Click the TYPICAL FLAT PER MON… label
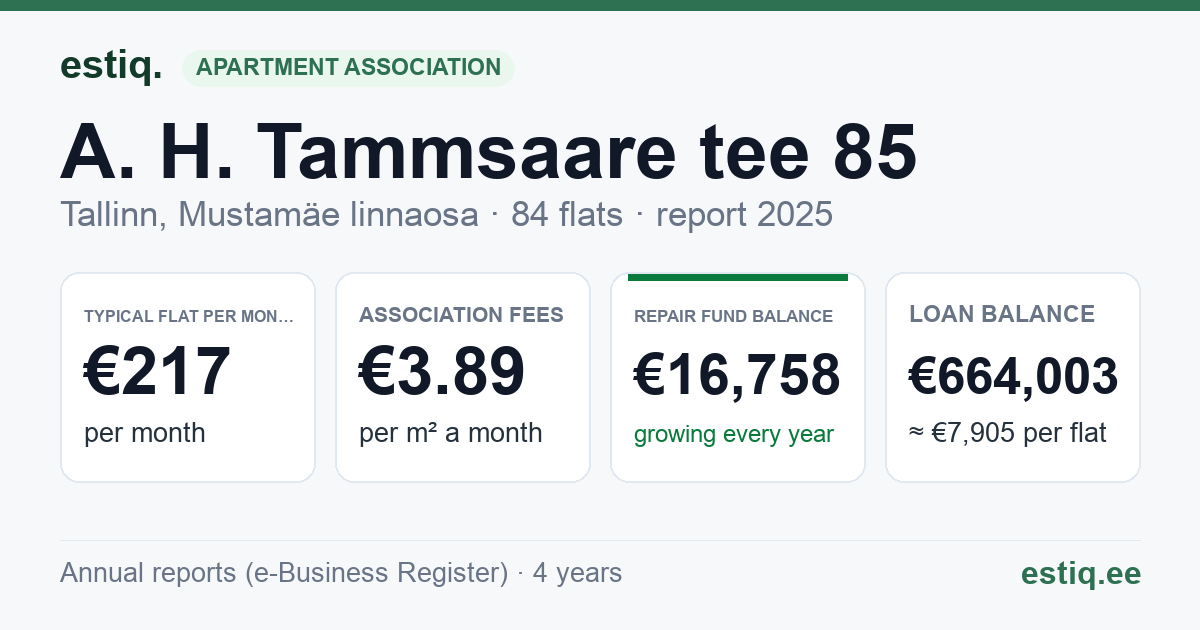 click(x=189, y=316)
